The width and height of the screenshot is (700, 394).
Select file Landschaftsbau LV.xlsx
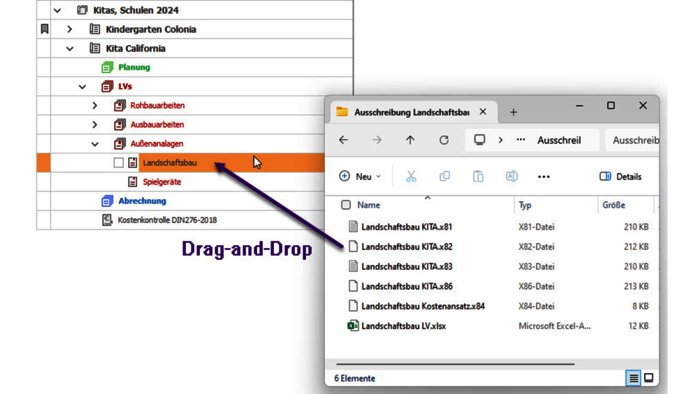[x=404, y=326]
